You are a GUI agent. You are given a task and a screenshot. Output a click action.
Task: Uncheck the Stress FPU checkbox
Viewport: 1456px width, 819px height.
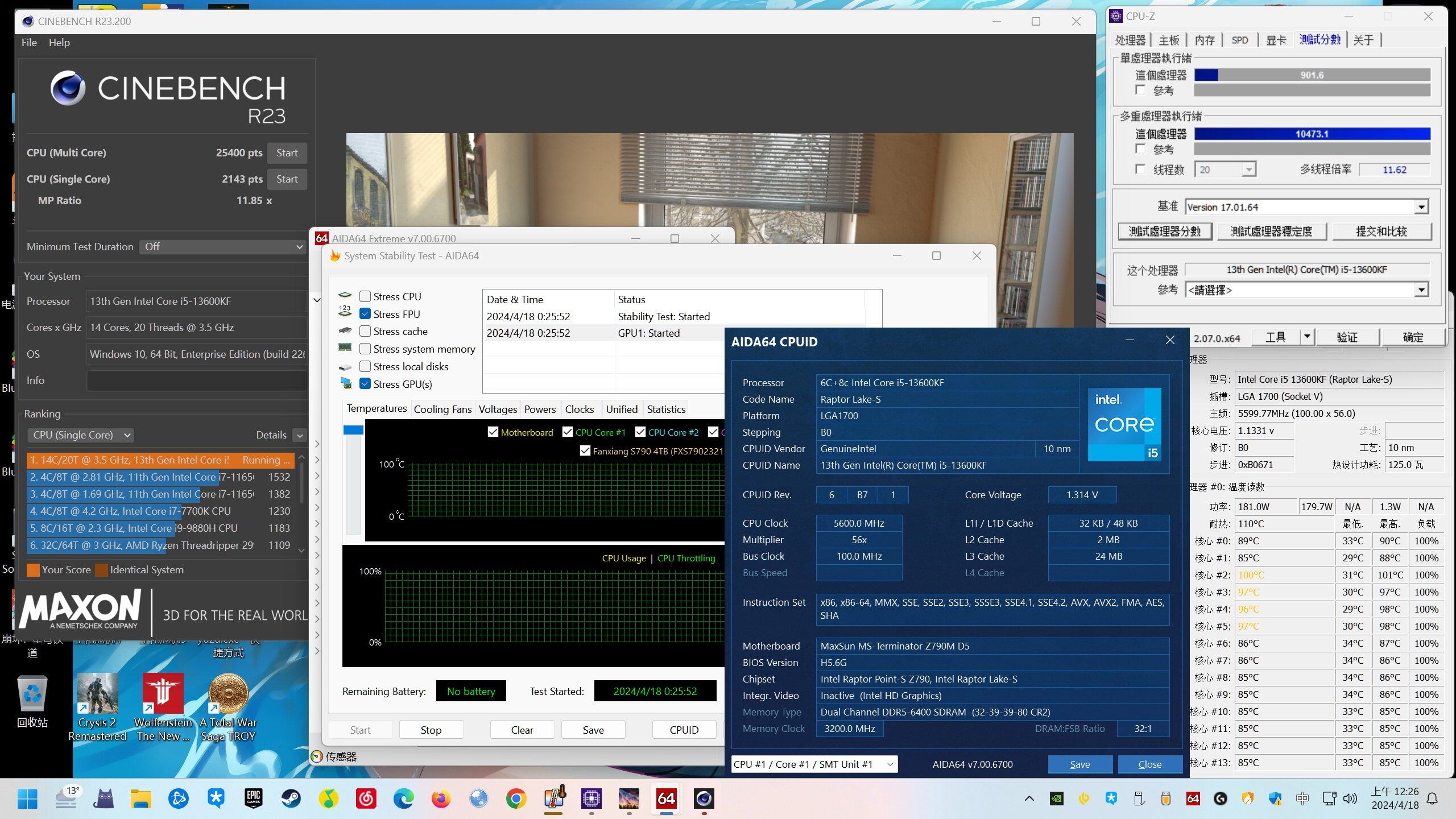point(365,314)
